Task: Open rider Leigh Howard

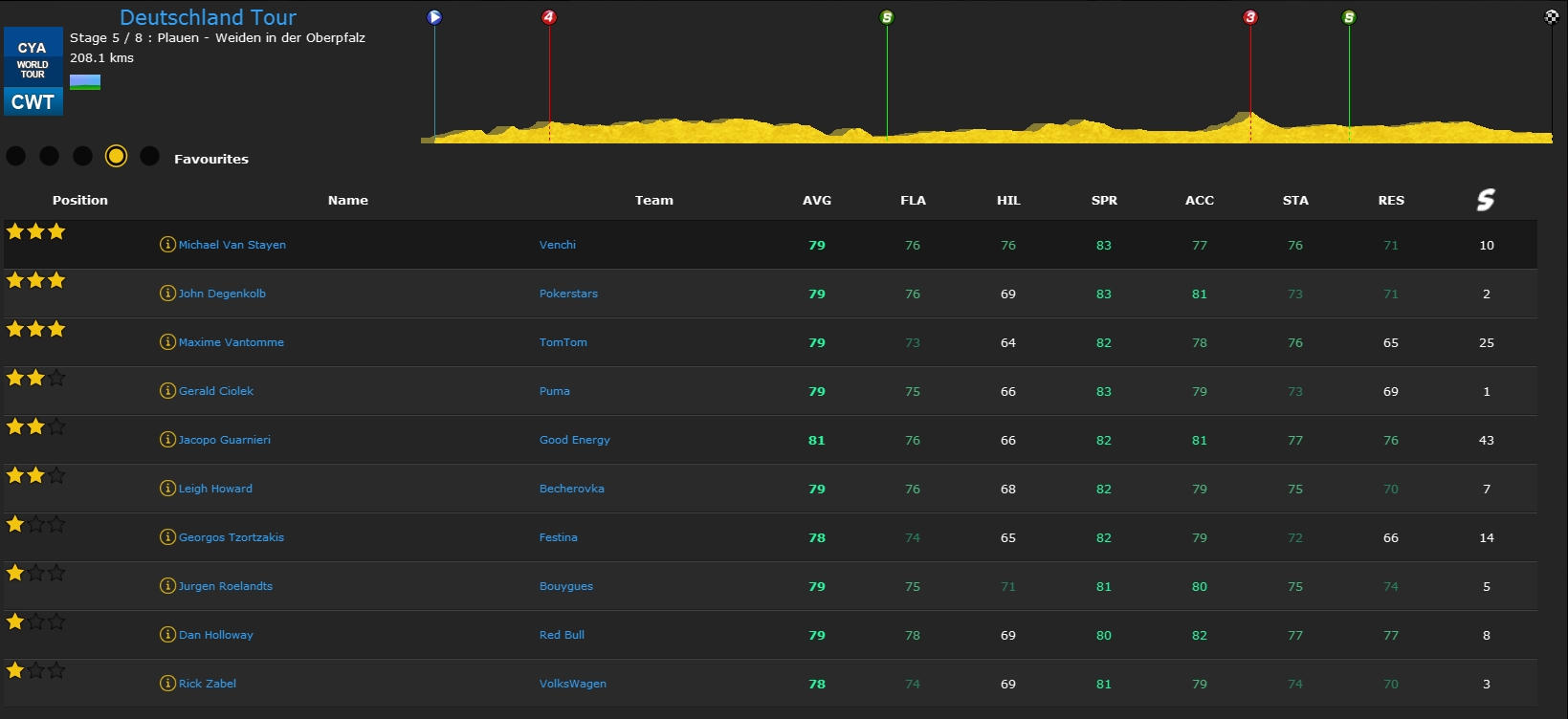Action: tap(215, 489)
